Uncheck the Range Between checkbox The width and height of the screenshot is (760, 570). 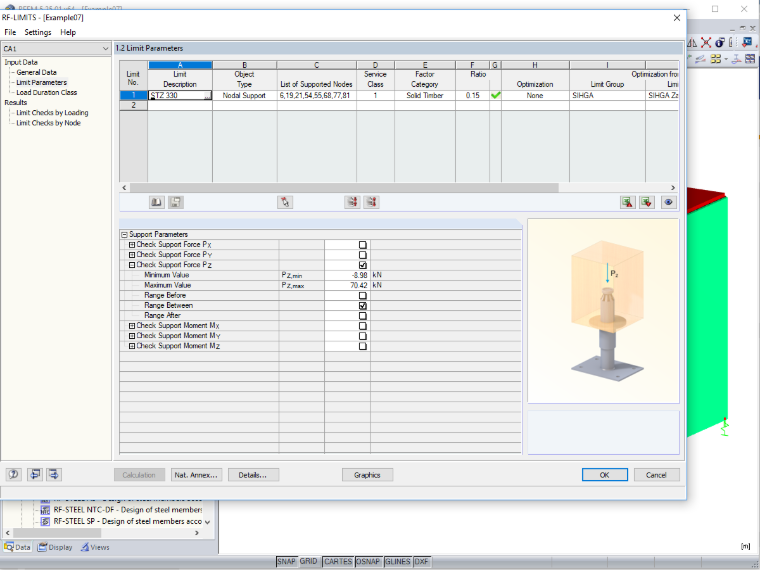tap(363, 306)
